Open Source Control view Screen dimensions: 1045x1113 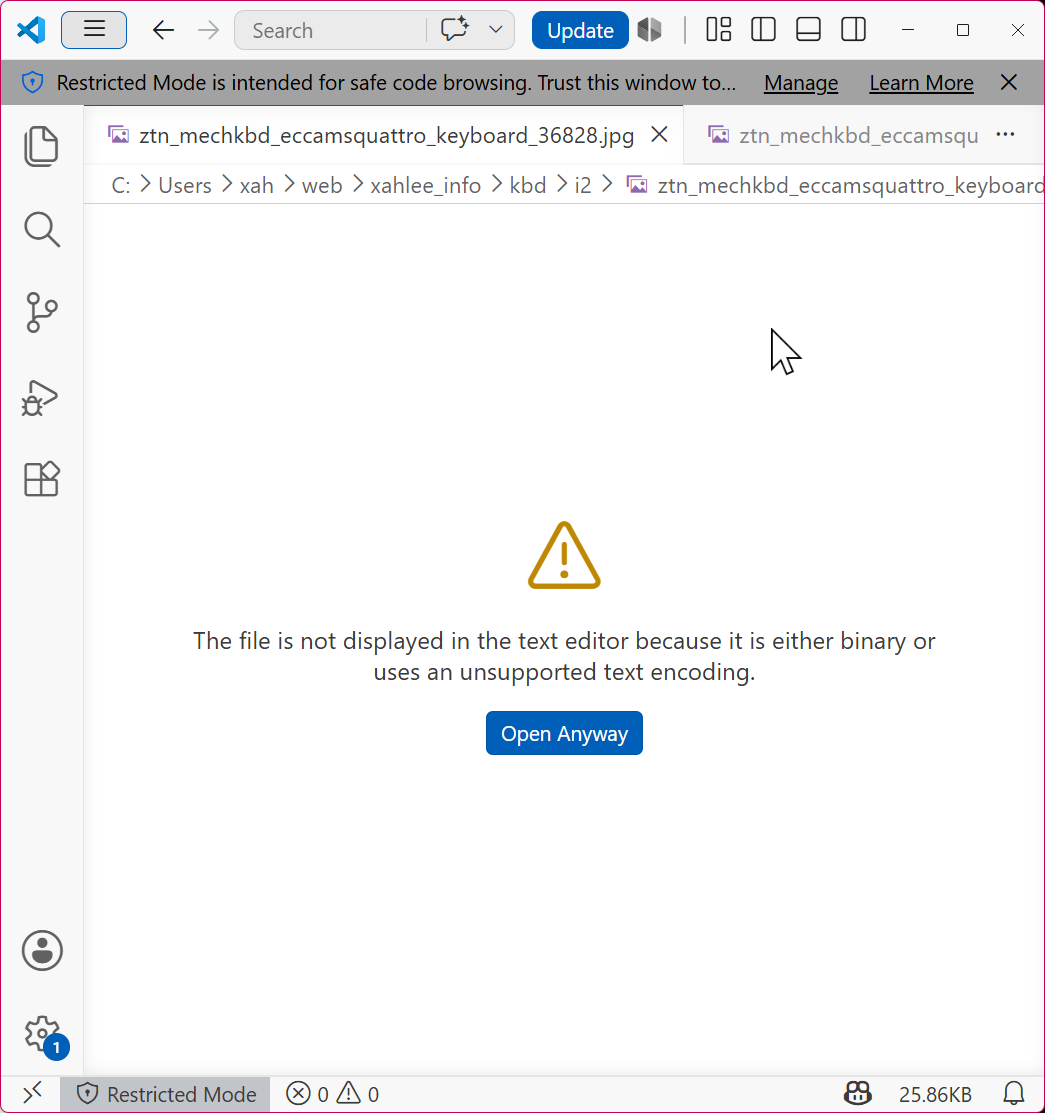click(x=41, y=312)
